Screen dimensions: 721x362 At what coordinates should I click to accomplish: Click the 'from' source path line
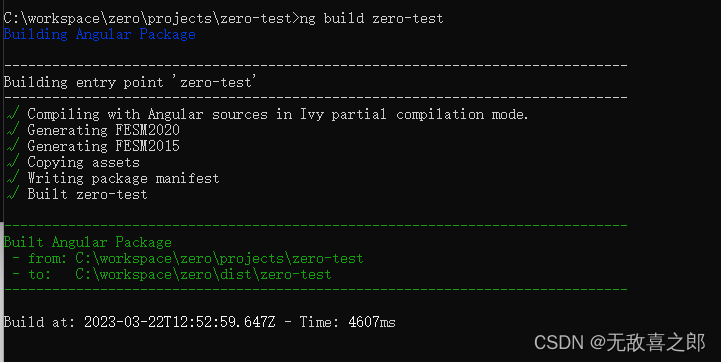(188, 258)
